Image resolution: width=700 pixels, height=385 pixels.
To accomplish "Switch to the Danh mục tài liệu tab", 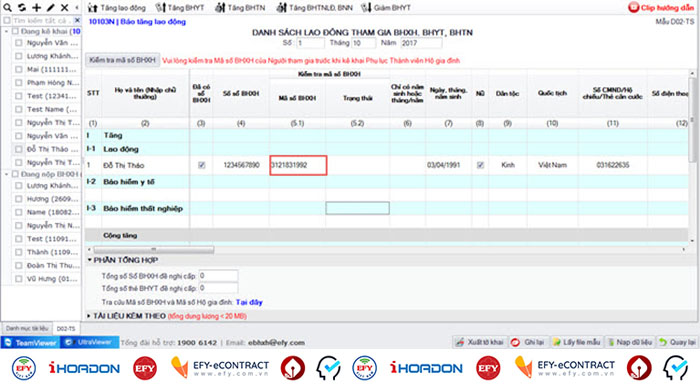I will pos(27,328).
